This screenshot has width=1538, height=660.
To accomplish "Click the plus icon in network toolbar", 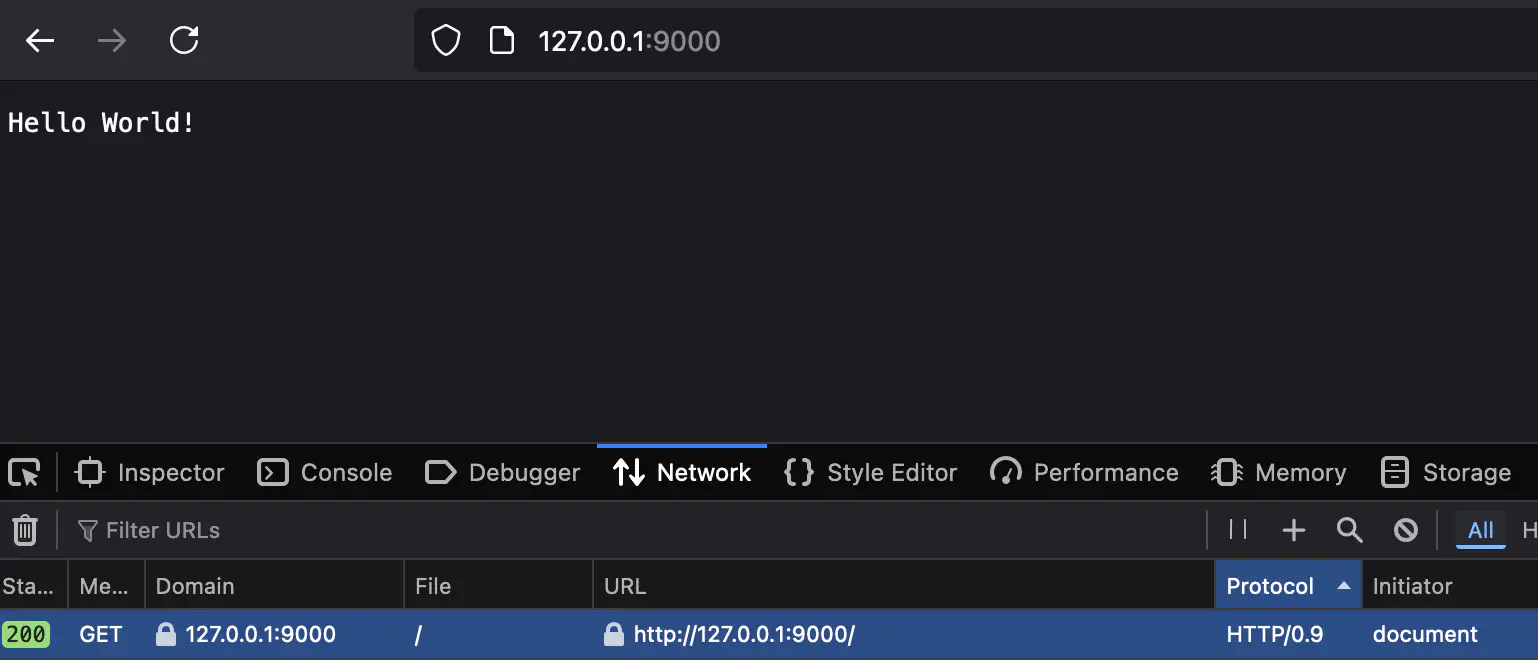I will pyautogui.click(x=1294, y=530).
